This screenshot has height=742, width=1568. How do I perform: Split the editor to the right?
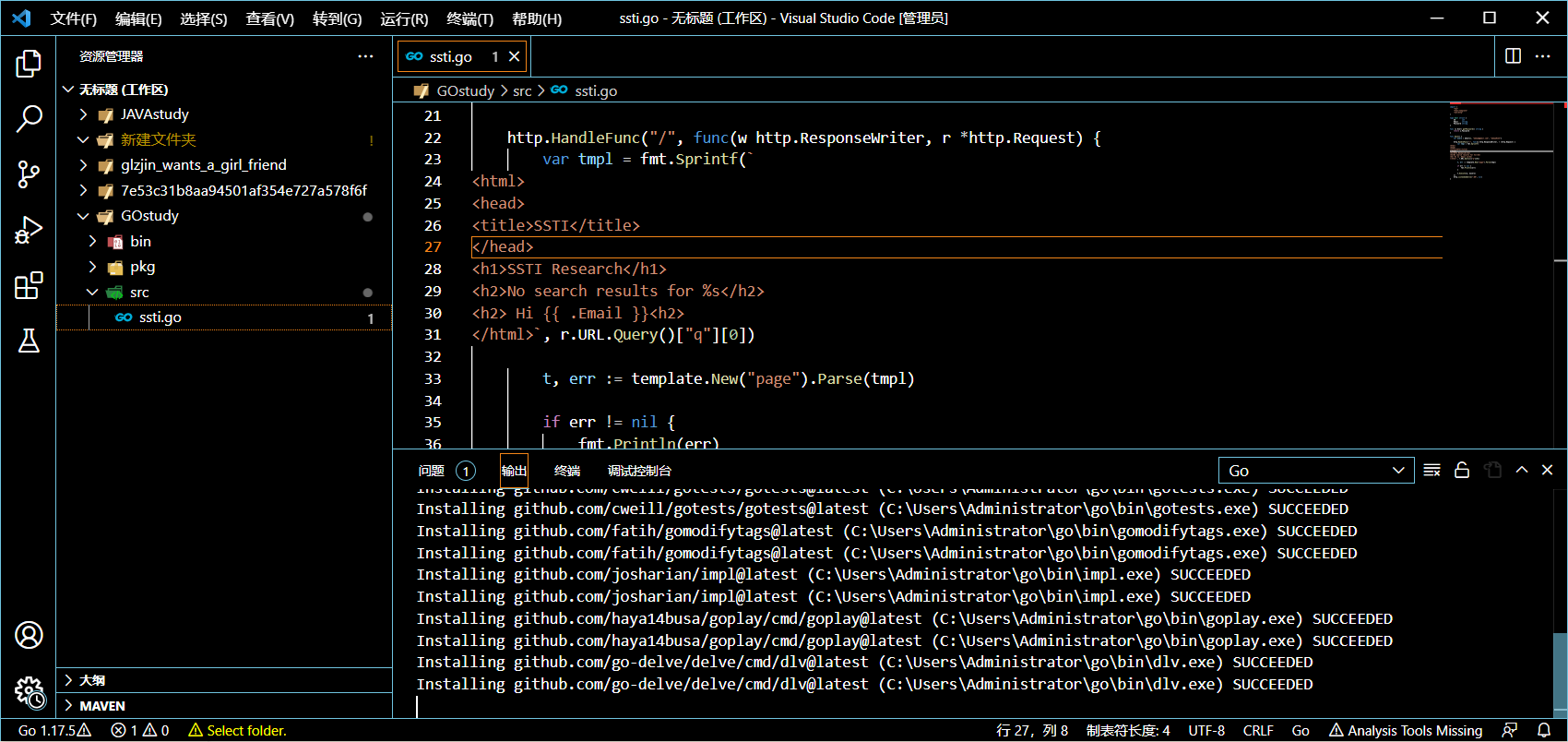[1513, 56]
